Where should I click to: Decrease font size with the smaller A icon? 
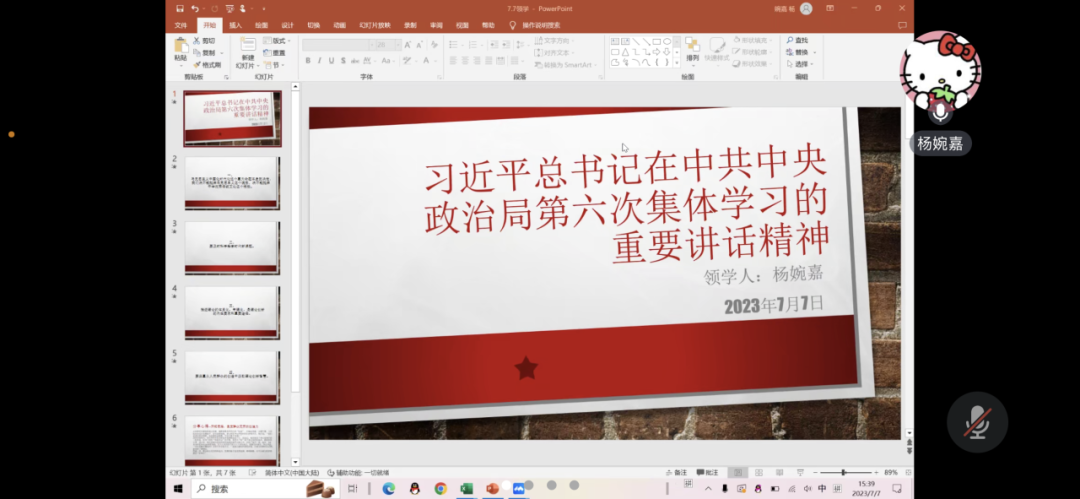pos(419,44)
